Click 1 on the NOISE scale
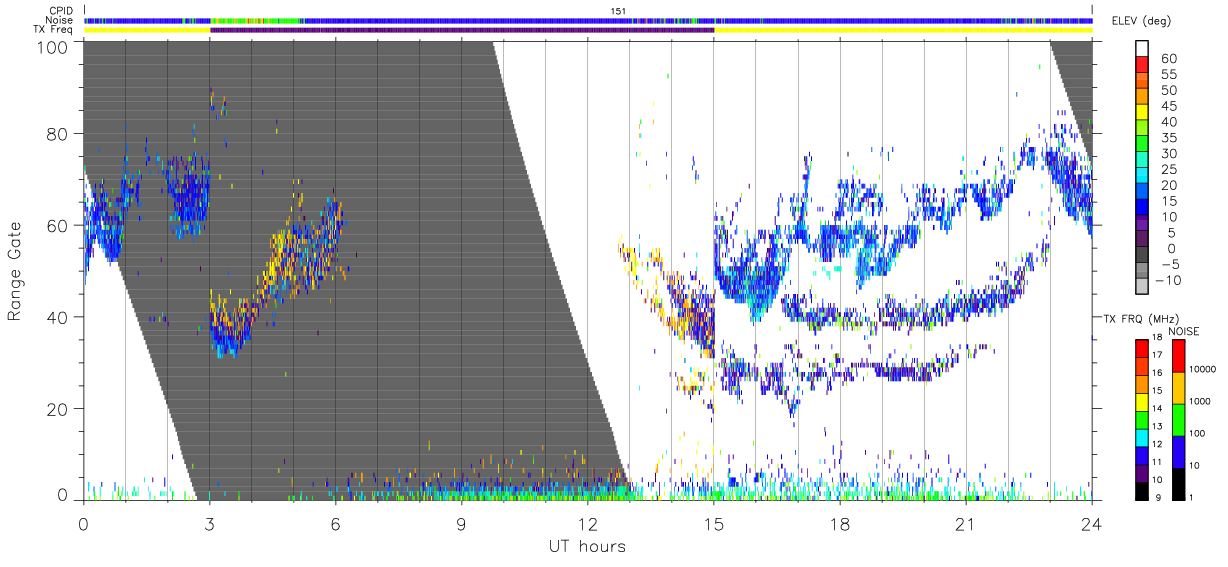Screen dimensions: 1228x567 coord(1190,497)
